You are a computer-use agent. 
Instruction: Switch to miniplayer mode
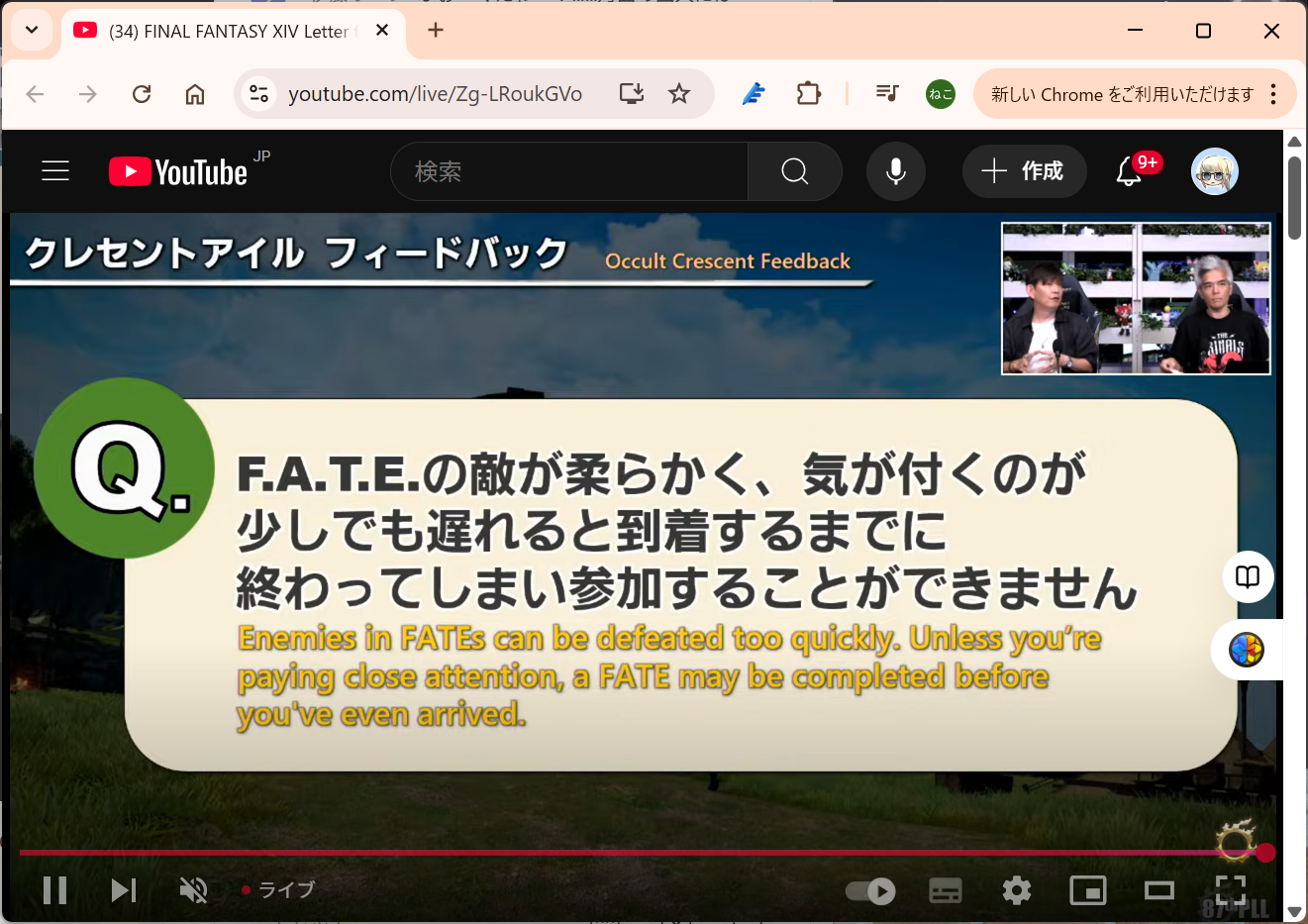1088,891
